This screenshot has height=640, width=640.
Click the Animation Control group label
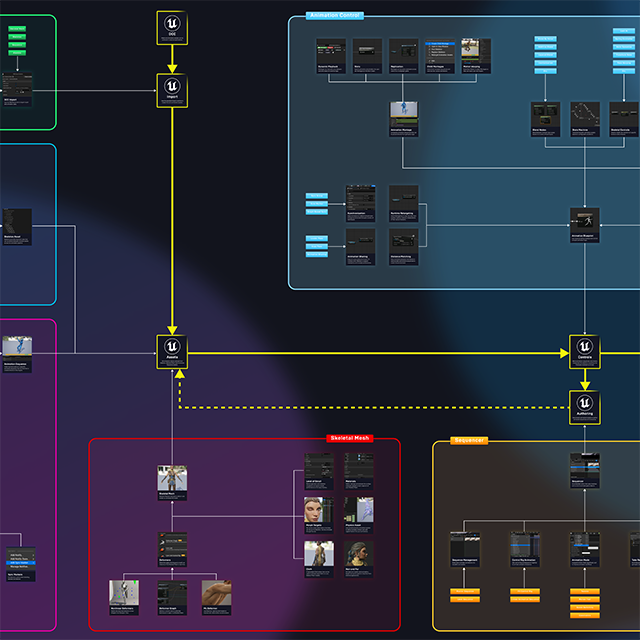(334, 16)
